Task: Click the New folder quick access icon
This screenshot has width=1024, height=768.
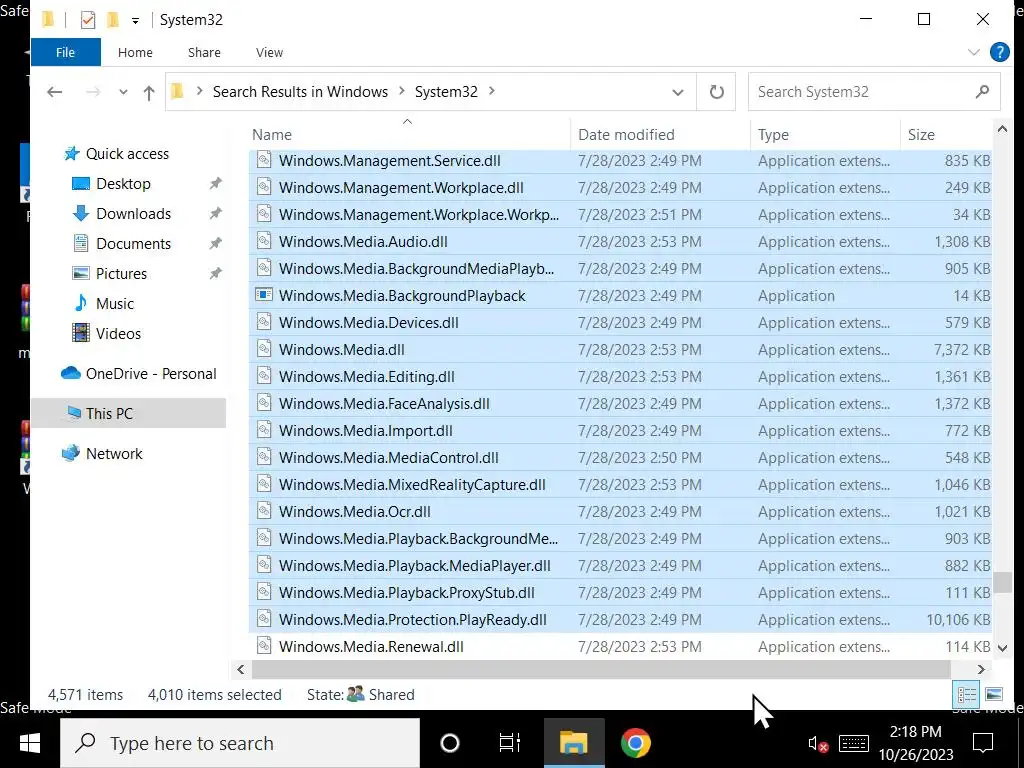Action: tap(113, 20)
